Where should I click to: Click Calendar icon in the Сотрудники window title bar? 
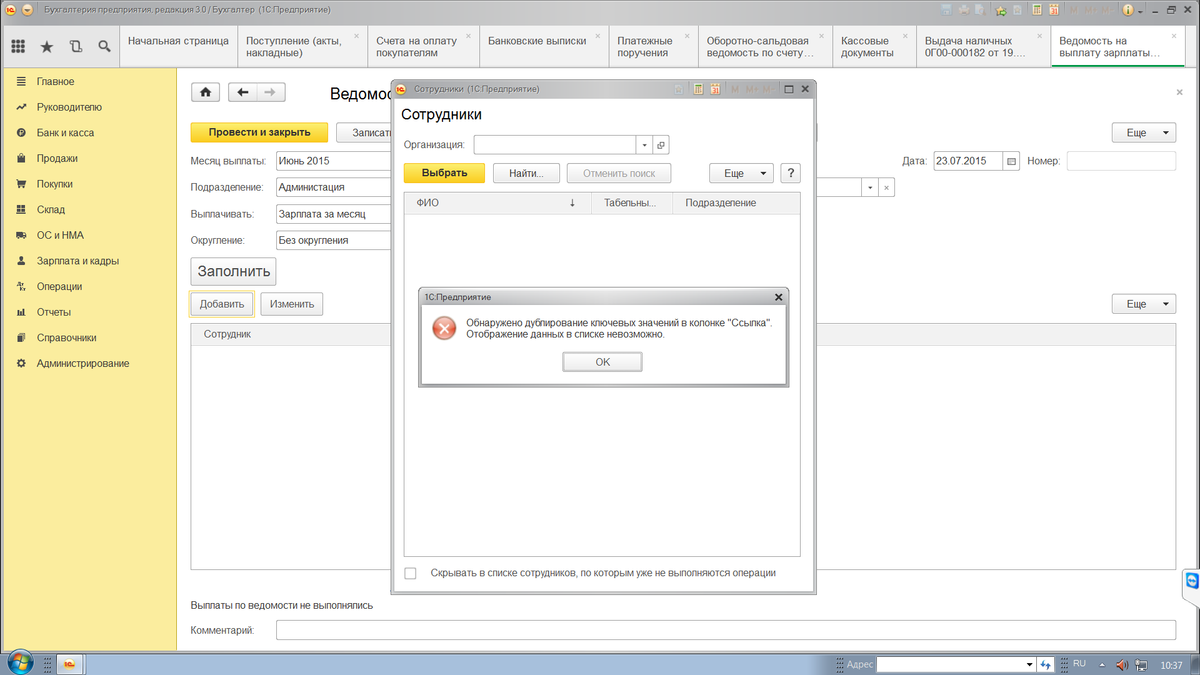(x=715, y=89)
